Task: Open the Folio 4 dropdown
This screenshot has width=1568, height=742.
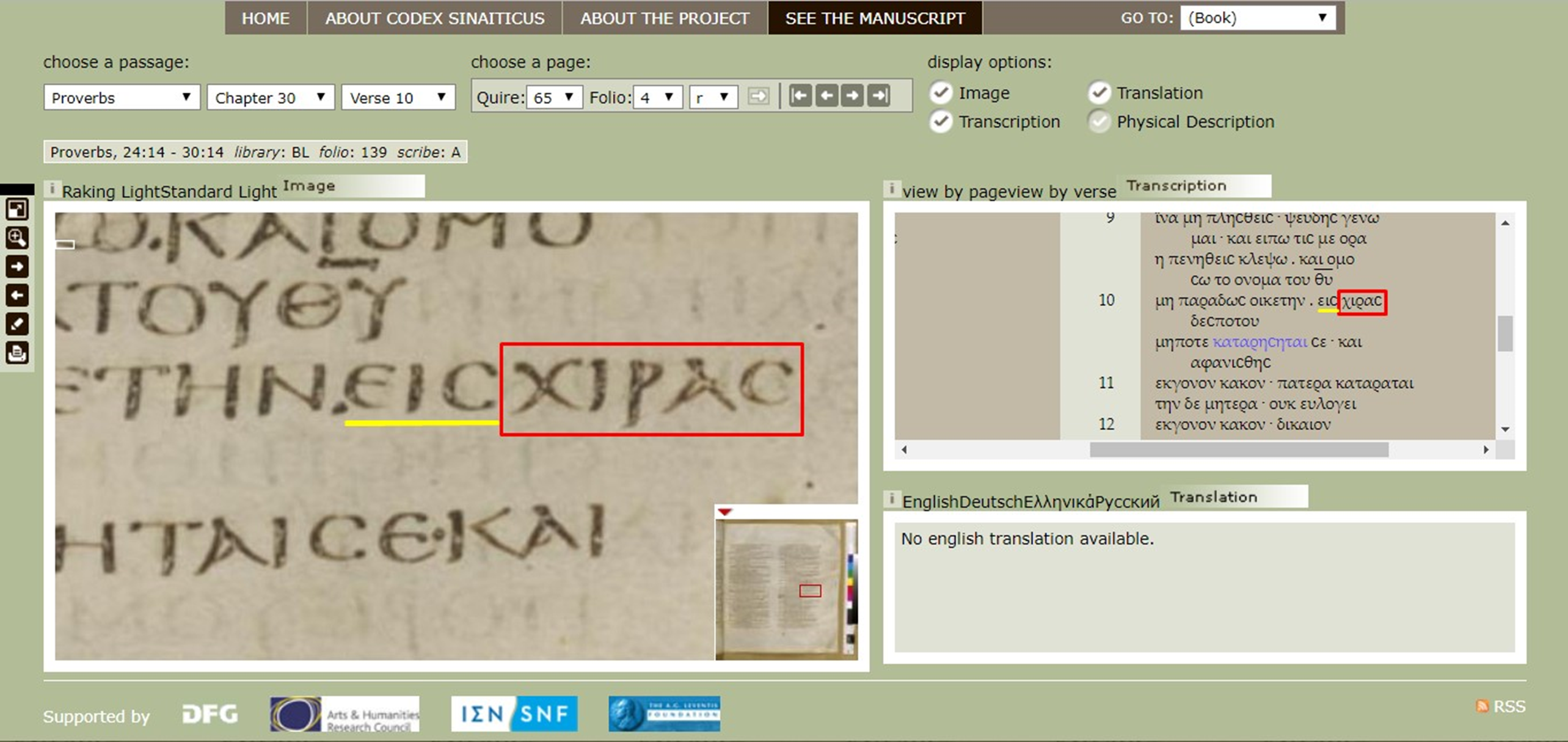Action: point(657,97)
